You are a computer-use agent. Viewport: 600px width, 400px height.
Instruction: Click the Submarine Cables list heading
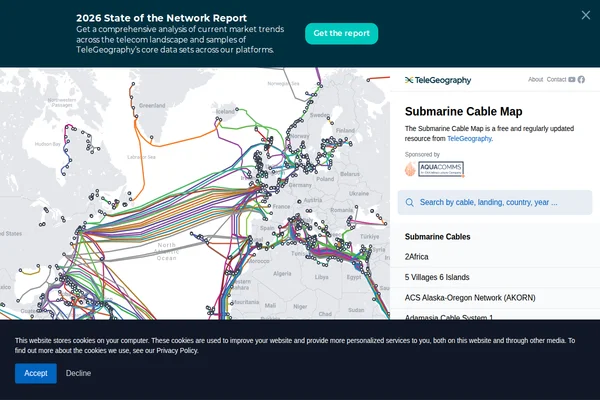click(x=437, y=237)
